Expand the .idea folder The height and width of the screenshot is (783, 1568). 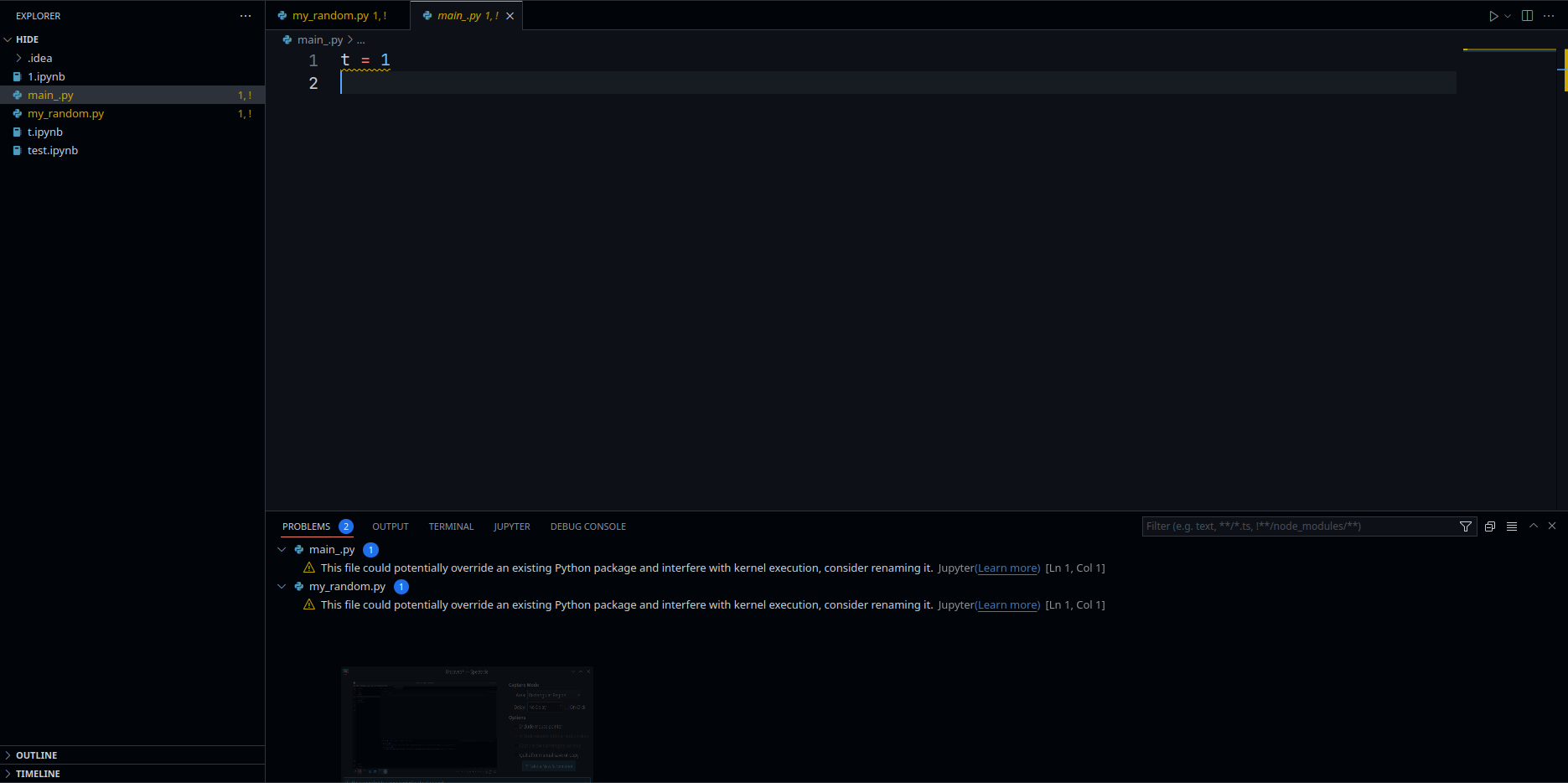pos(18,58)
